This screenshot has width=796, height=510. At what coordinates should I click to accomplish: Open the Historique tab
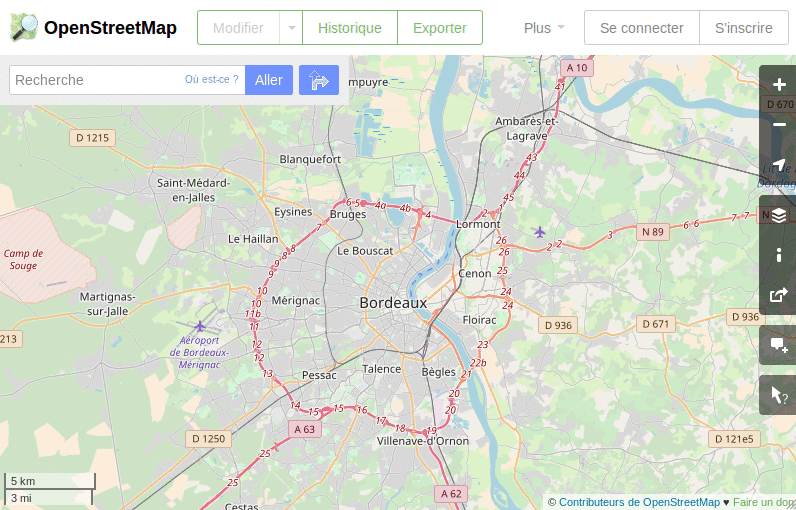[x=350, y=28]
